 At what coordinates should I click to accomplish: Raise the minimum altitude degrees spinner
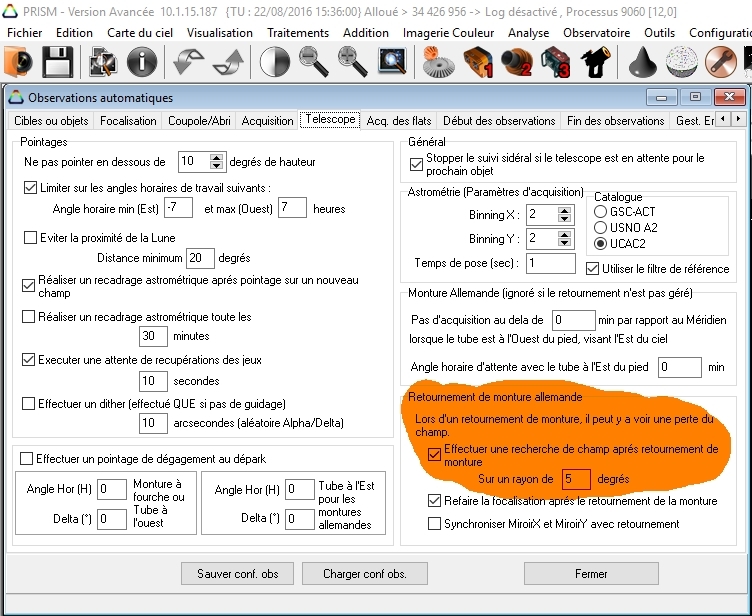click(x=217, y=156)
